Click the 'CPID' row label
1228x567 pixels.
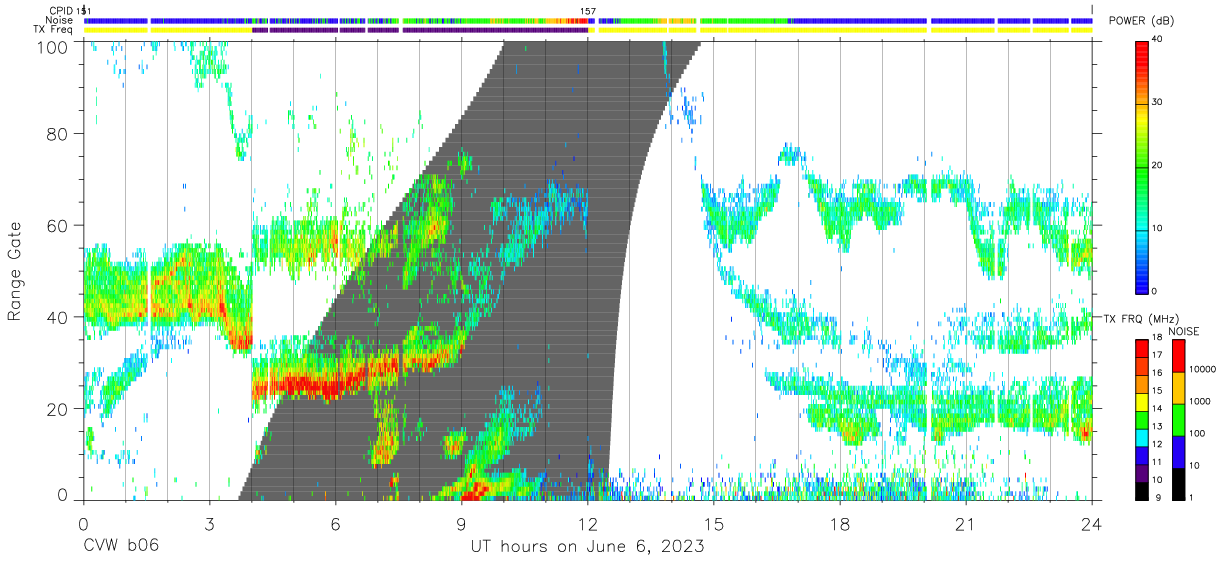click(x=61, y=11)
